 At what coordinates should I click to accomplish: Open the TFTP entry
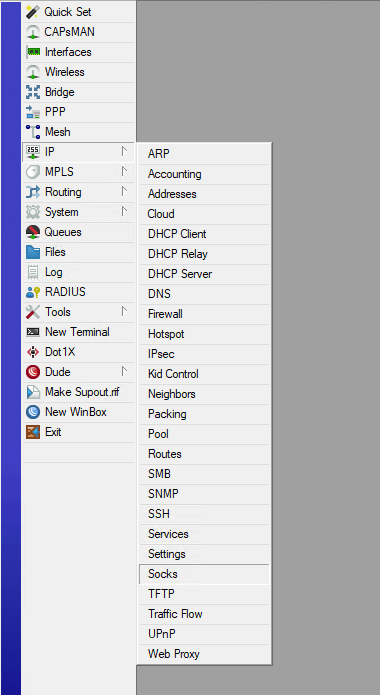[x=204, y=594]
